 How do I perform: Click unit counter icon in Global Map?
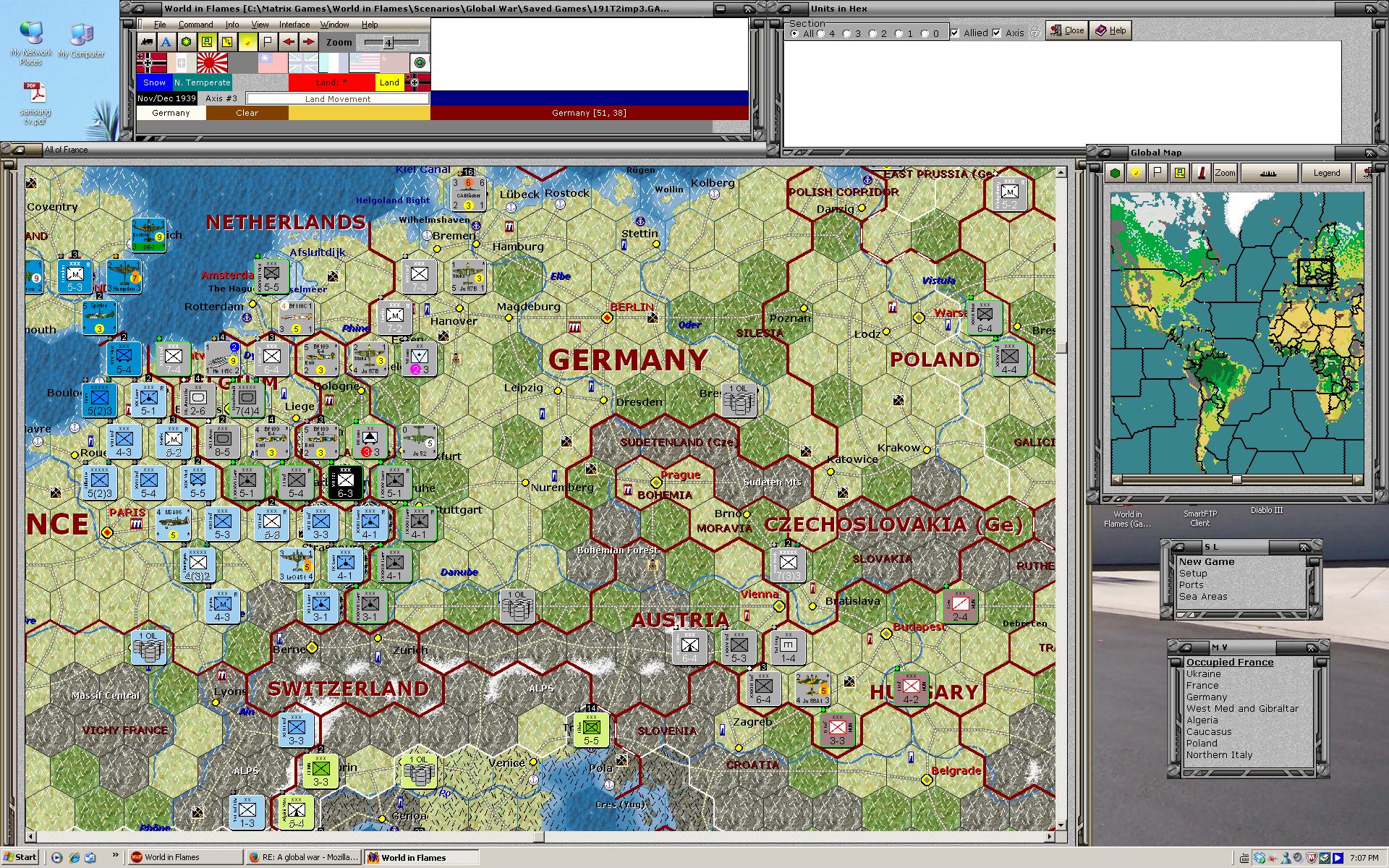pos(1179,173)
